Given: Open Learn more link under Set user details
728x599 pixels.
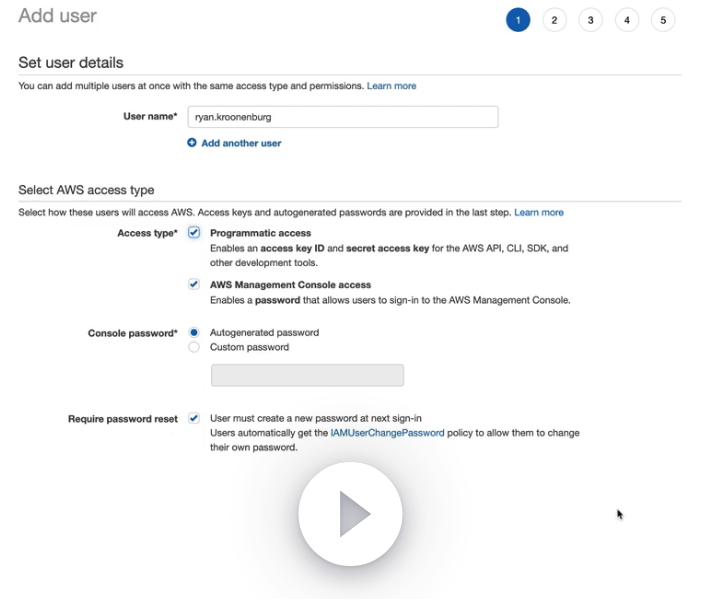Looking at the screenshot, I should [x=391, y=86].
